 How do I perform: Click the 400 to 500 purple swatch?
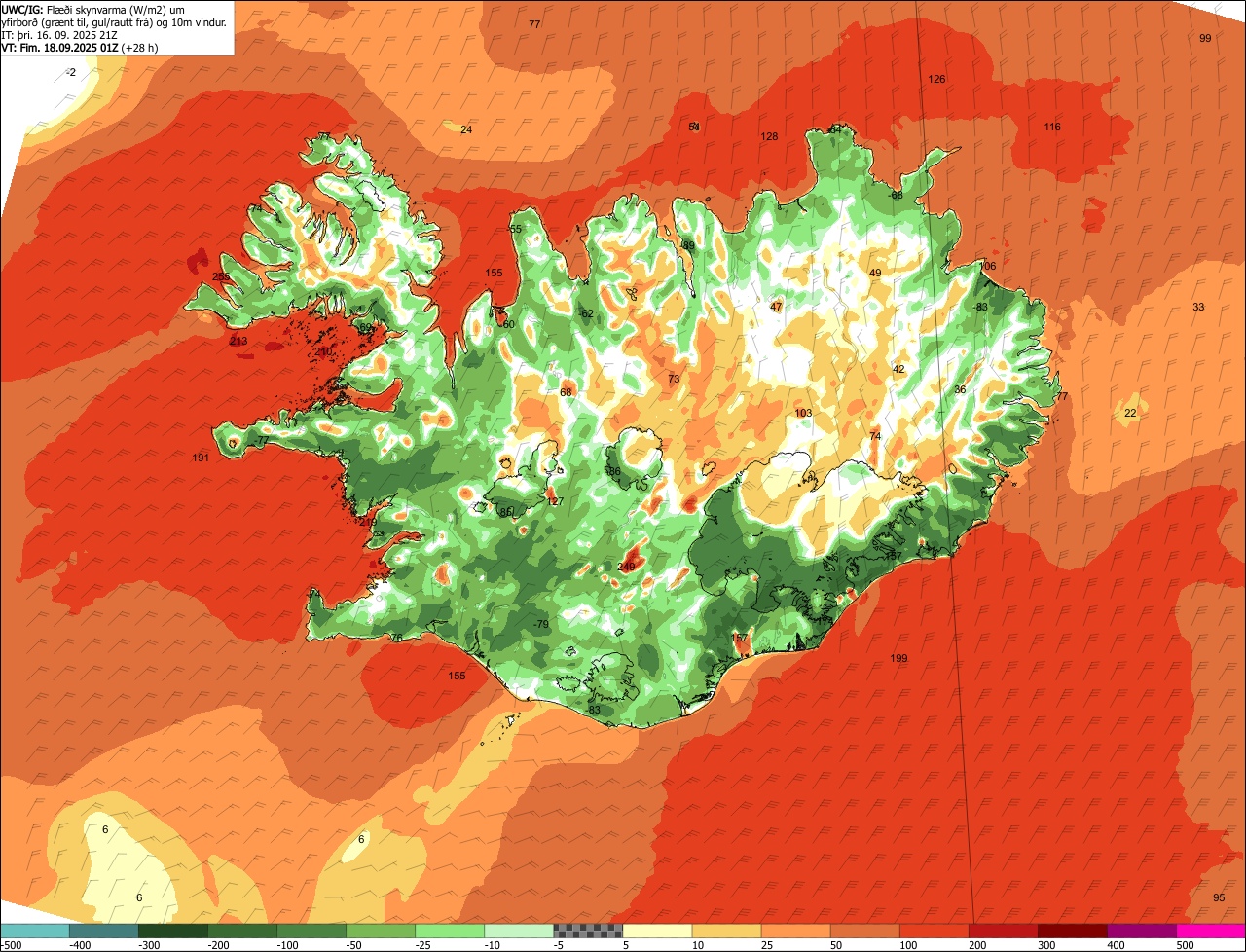(x=1141, y=931)
